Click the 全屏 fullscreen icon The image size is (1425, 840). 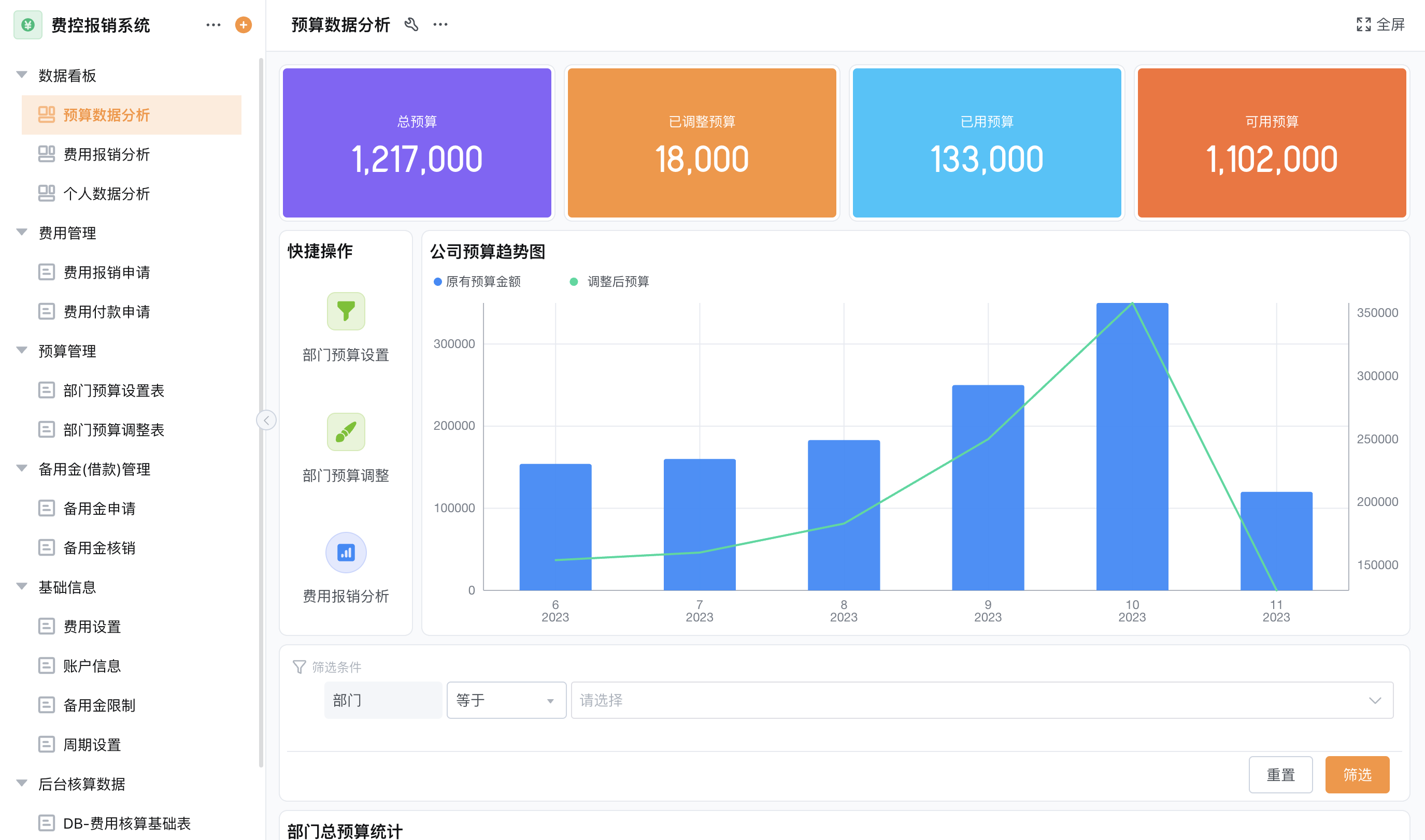tap(1364, 24)
